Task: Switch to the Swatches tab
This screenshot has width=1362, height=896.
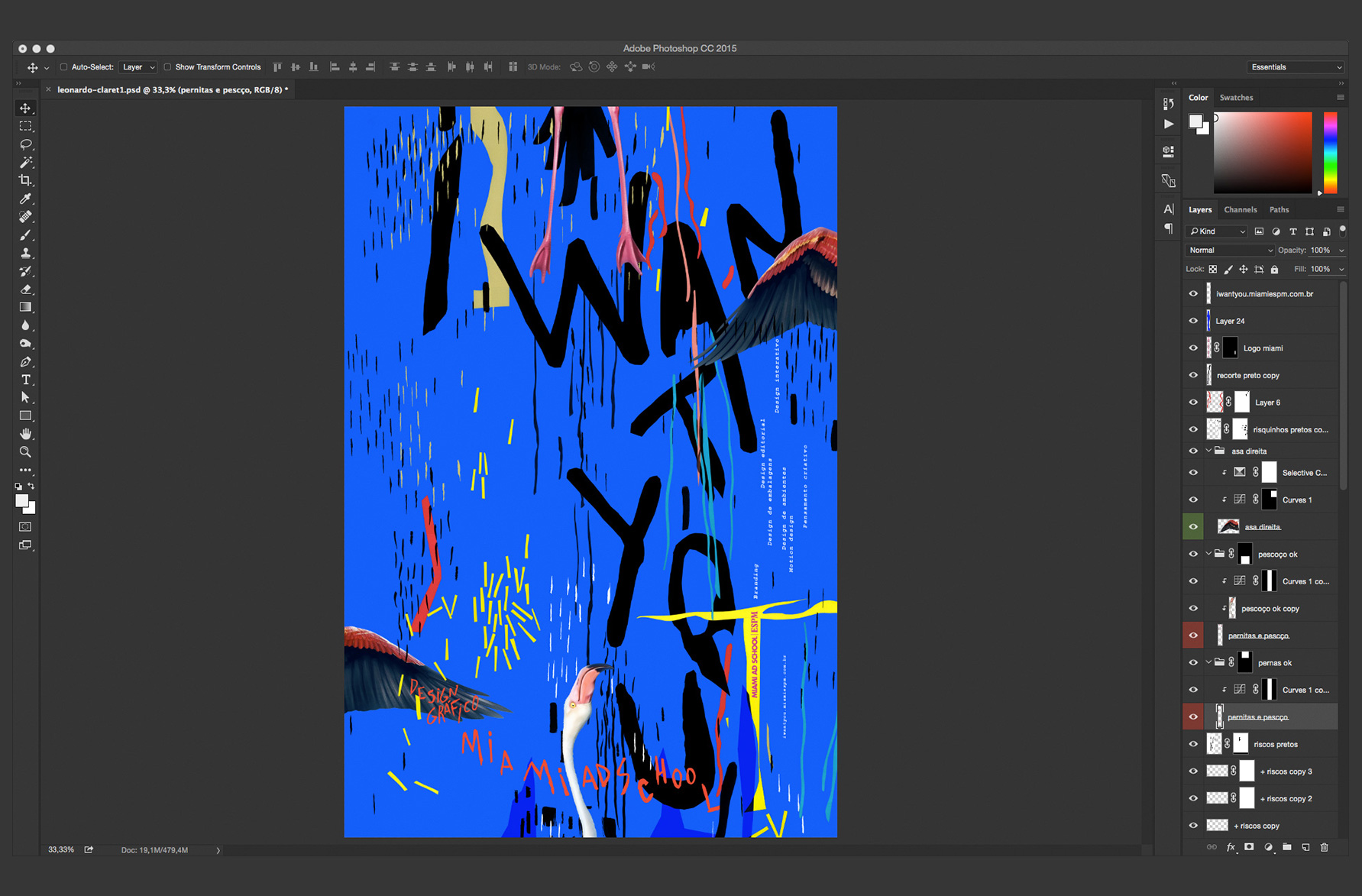Action: coord(1236,98)
